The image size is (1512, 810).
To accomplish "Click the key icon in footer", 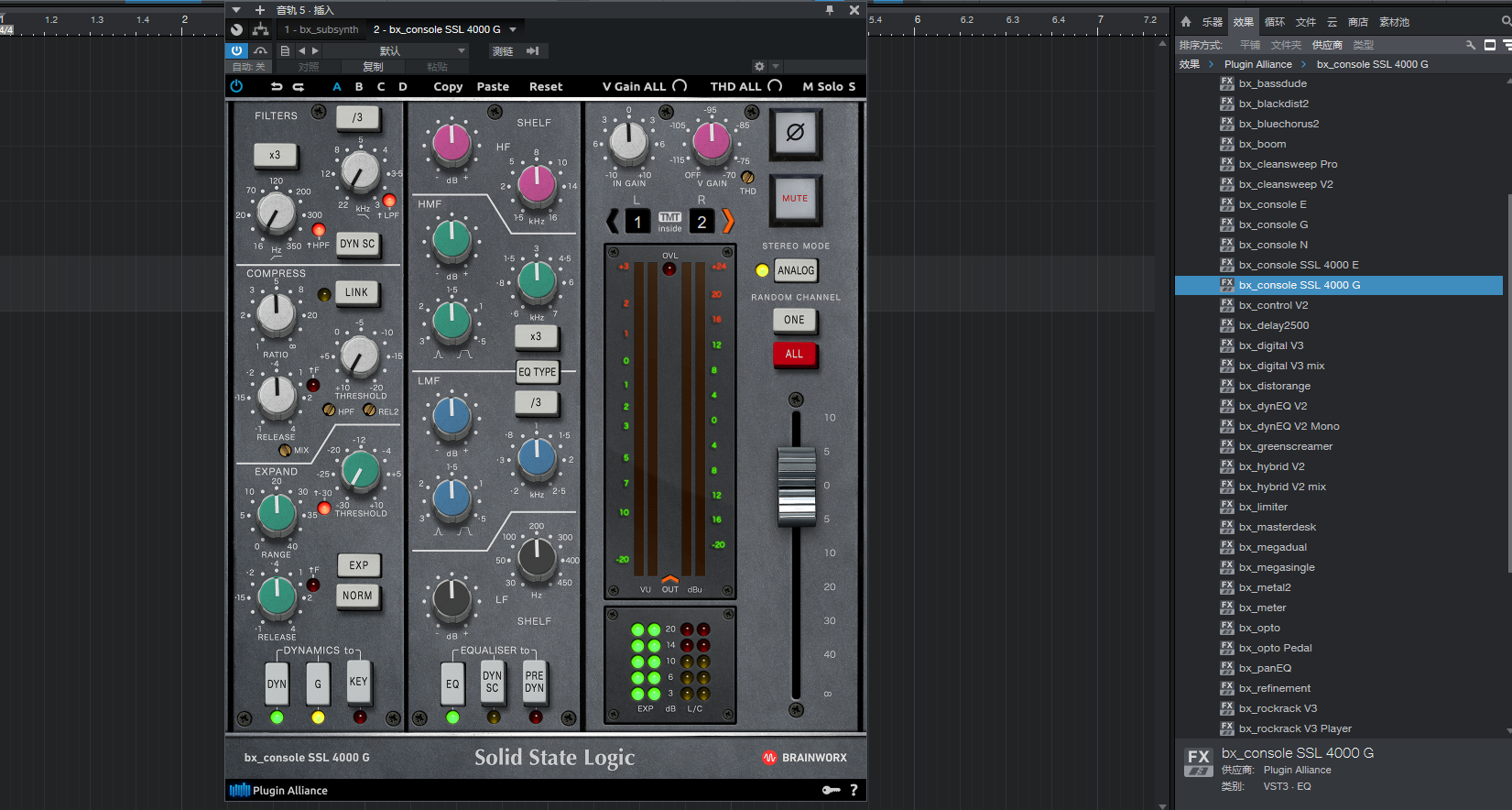I will click(x=831, y=790).
